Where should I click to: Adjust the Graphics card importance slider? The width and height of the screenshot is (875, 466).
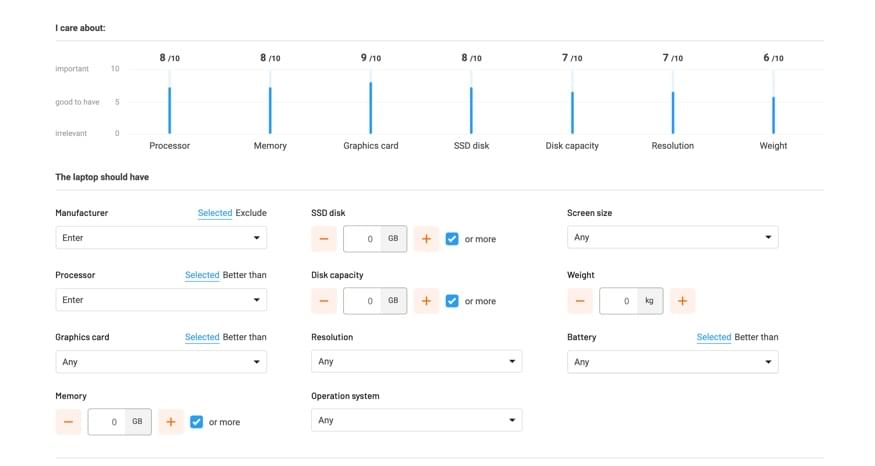coord(371,107)
